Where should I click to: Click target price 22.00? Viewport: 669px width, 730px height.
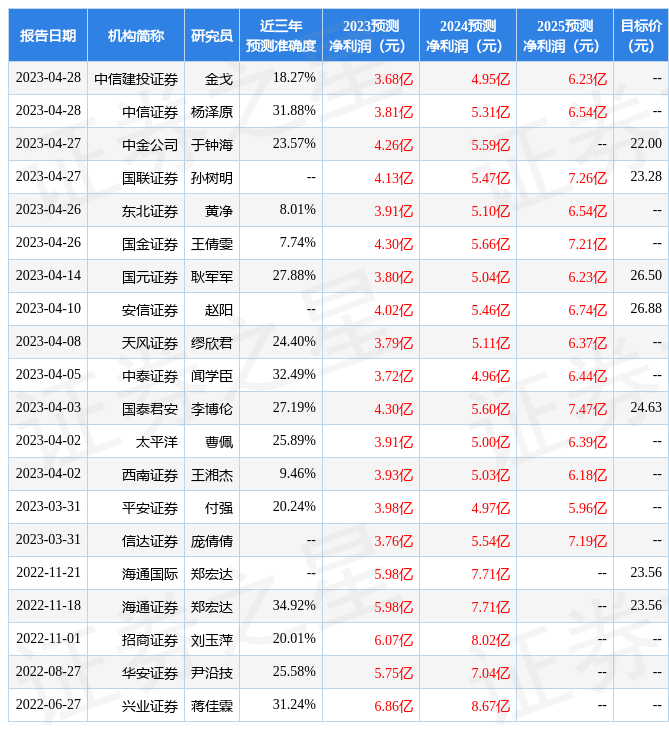[x=646, y=143]
